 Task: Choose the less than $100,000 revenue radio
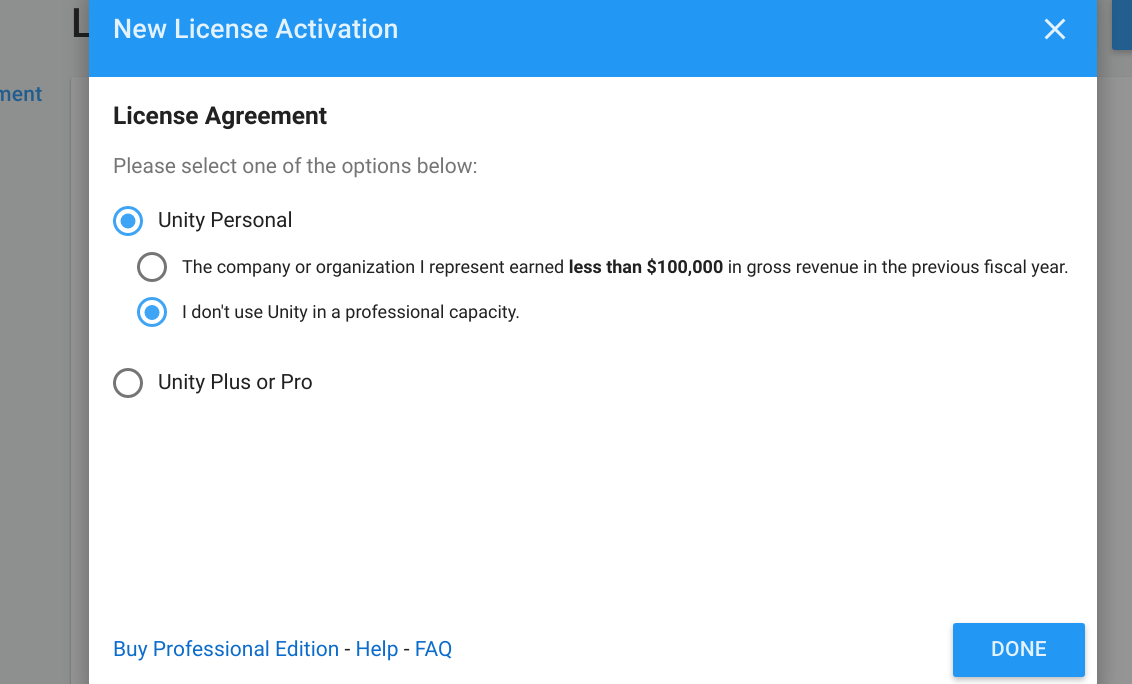[152, 267]
